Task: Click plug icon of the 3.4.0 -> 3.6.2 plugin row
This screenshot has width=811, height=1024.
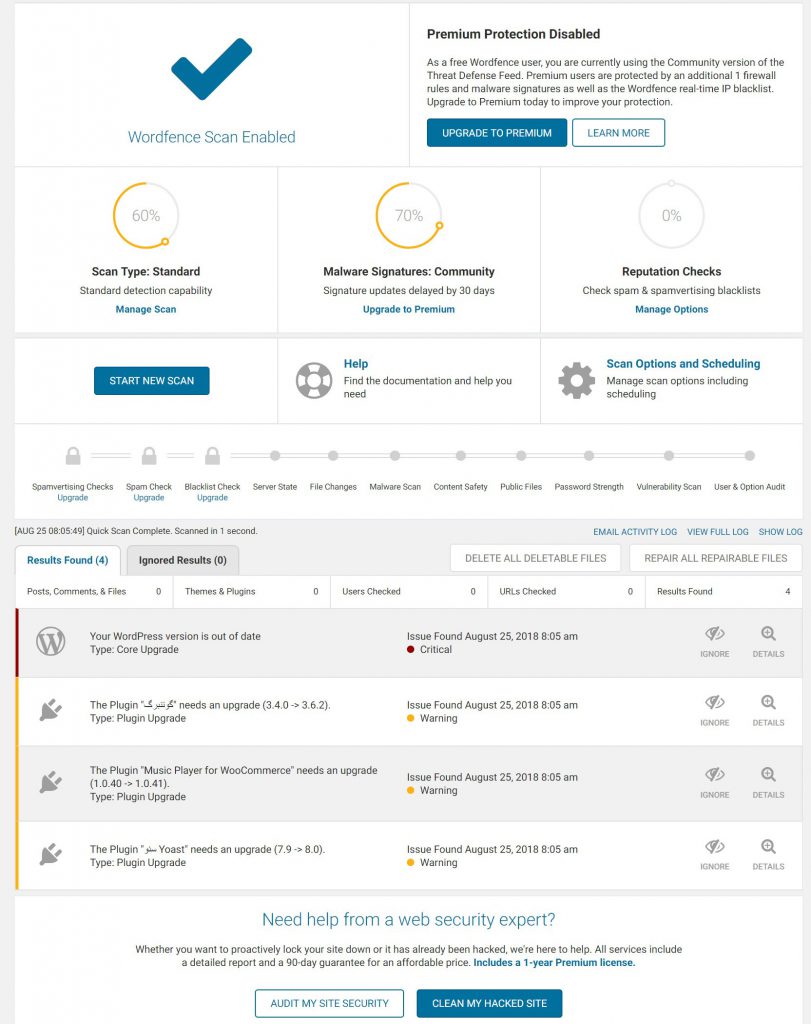Action: tap(51, 710)
